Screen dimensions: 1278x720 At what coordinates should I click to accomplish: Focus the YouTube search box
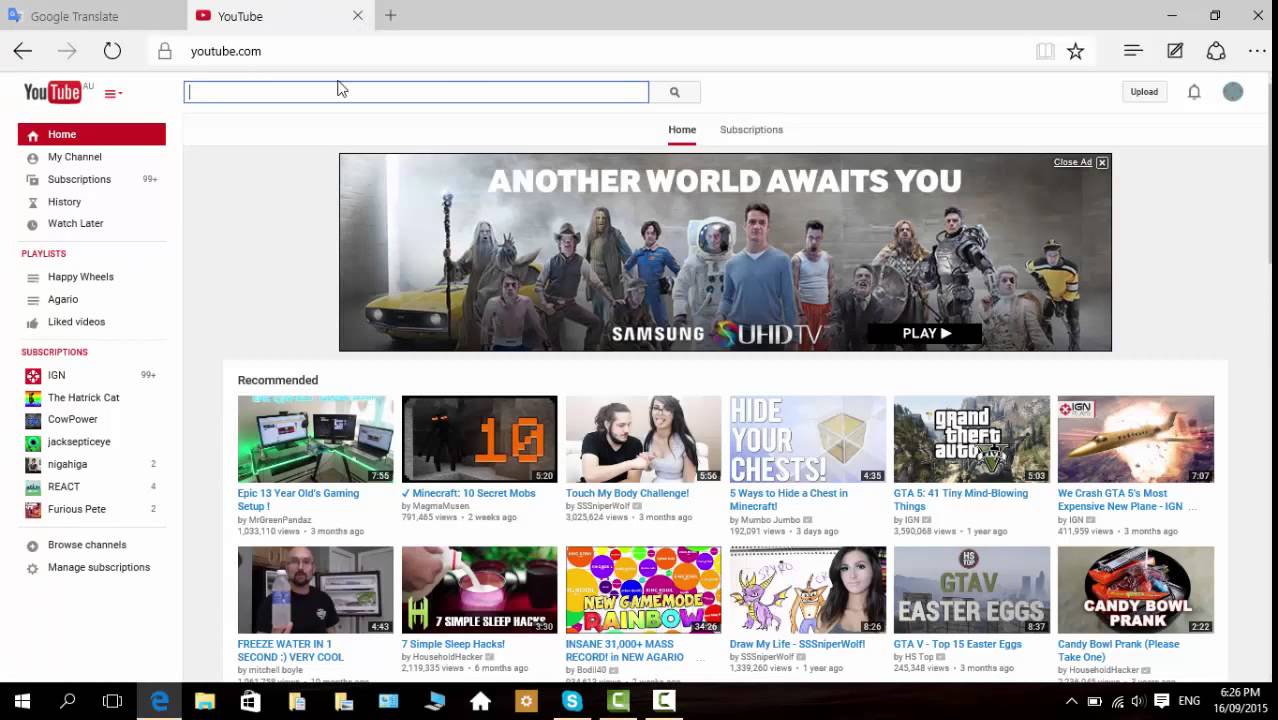click(x=416, y=92)
